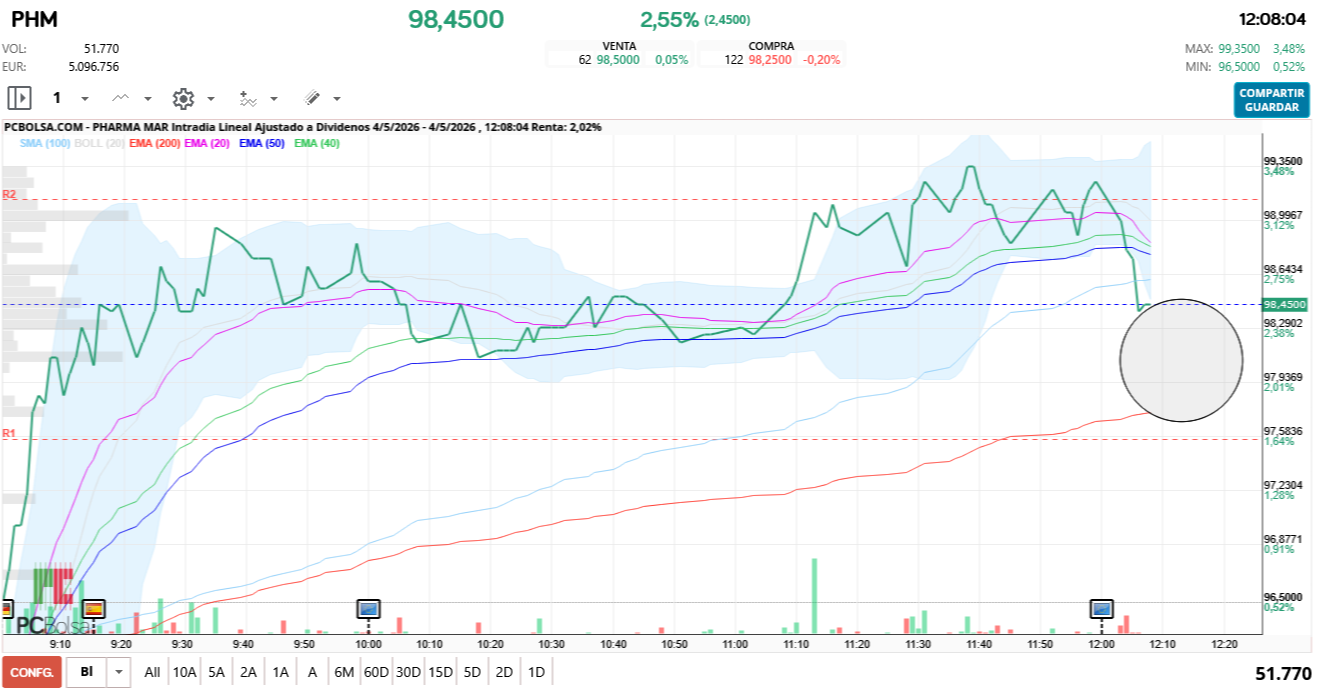Click the last price 98,4500 header

[456, 19]
